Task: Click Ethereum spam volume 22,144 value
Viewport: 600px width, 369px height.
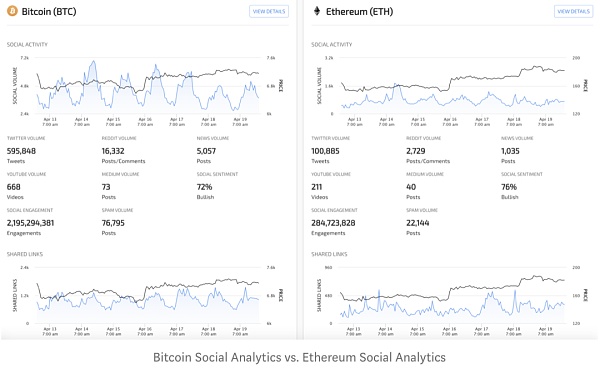Action: click(417, 223)
